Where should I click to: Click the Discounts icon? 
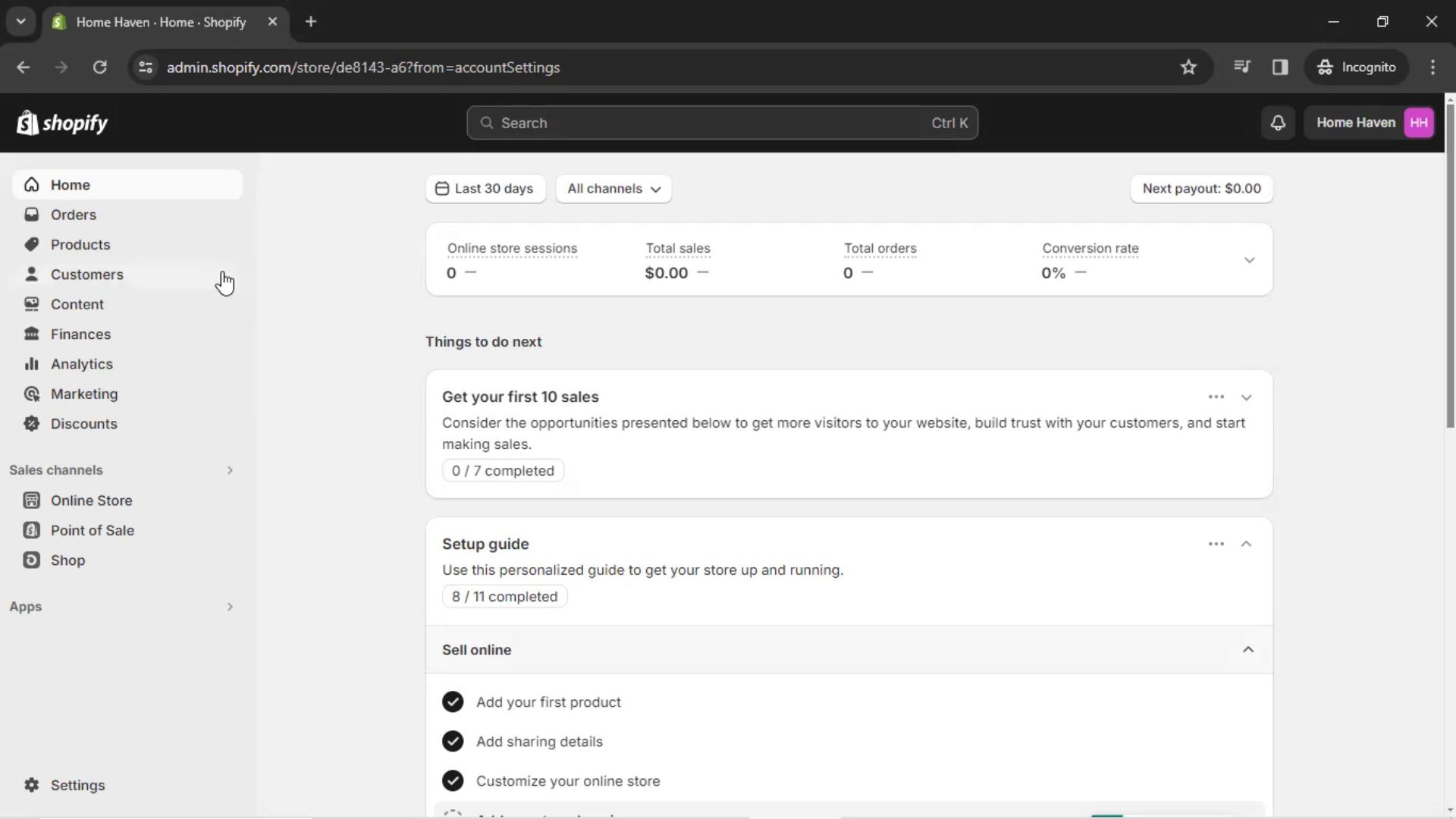[x=31, y=423]
